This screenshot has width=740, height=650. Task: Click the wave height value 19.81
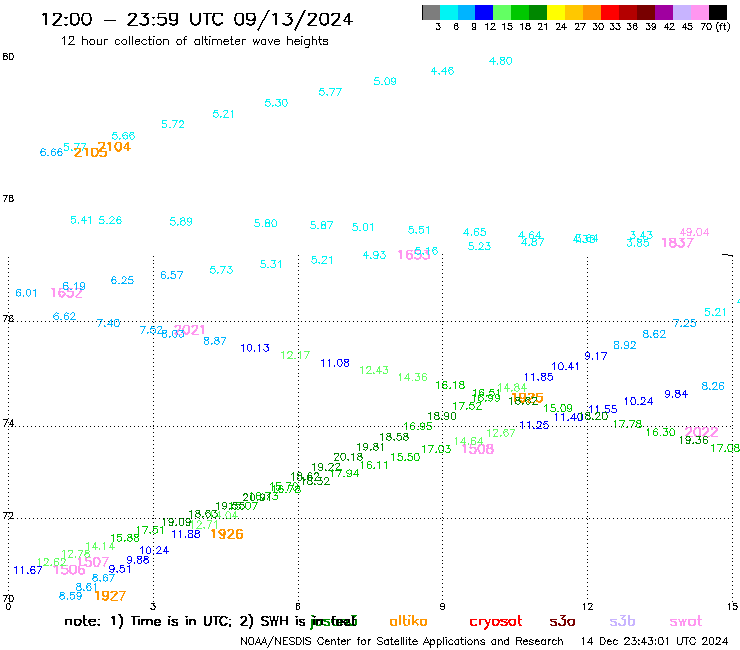(370, 447)
